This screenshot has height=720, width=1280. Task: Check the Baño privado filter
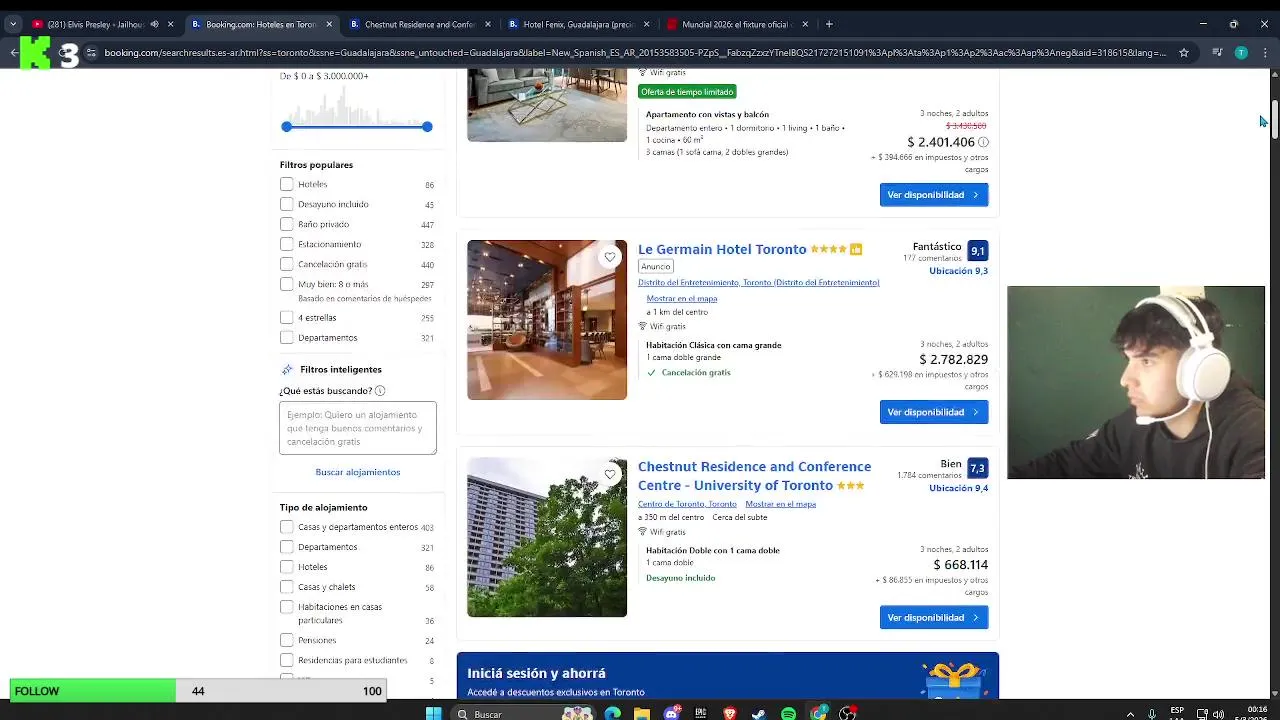(287, 224)
